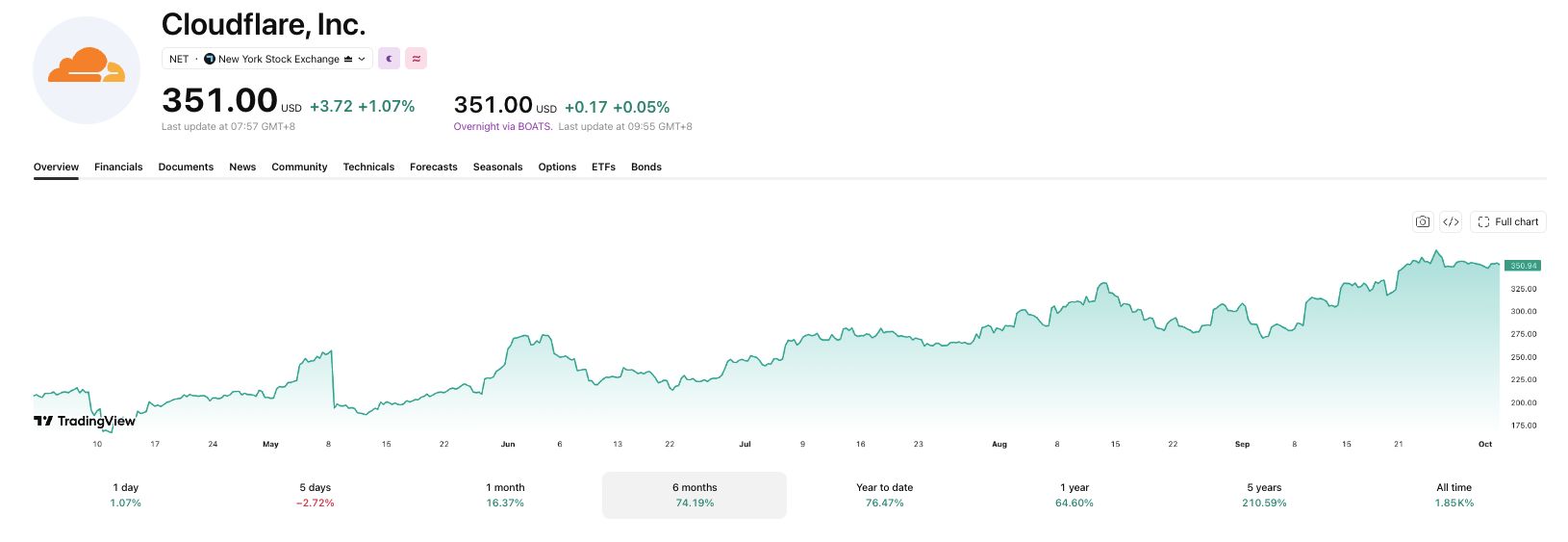The width and height of the screenshot is (1568, 542).
Task: Click the Sep date axis label
Action: click(x=1242, y=444)
